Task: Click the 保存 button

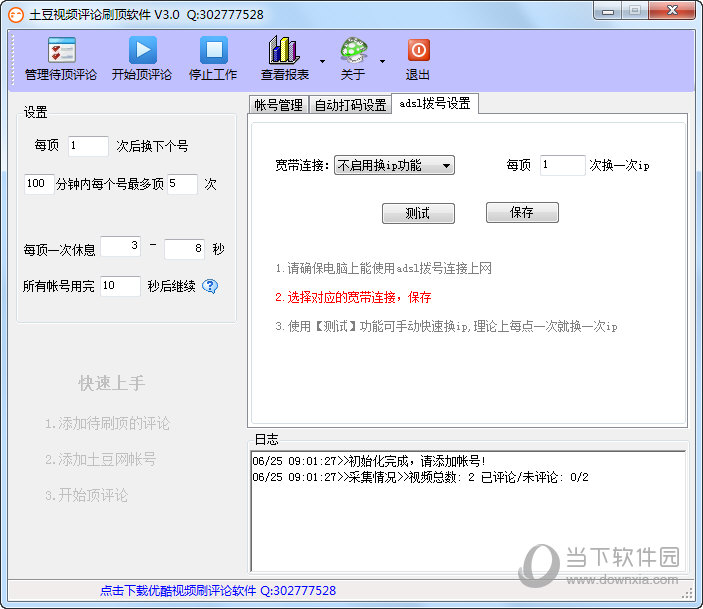Action: tap(522, 213)
